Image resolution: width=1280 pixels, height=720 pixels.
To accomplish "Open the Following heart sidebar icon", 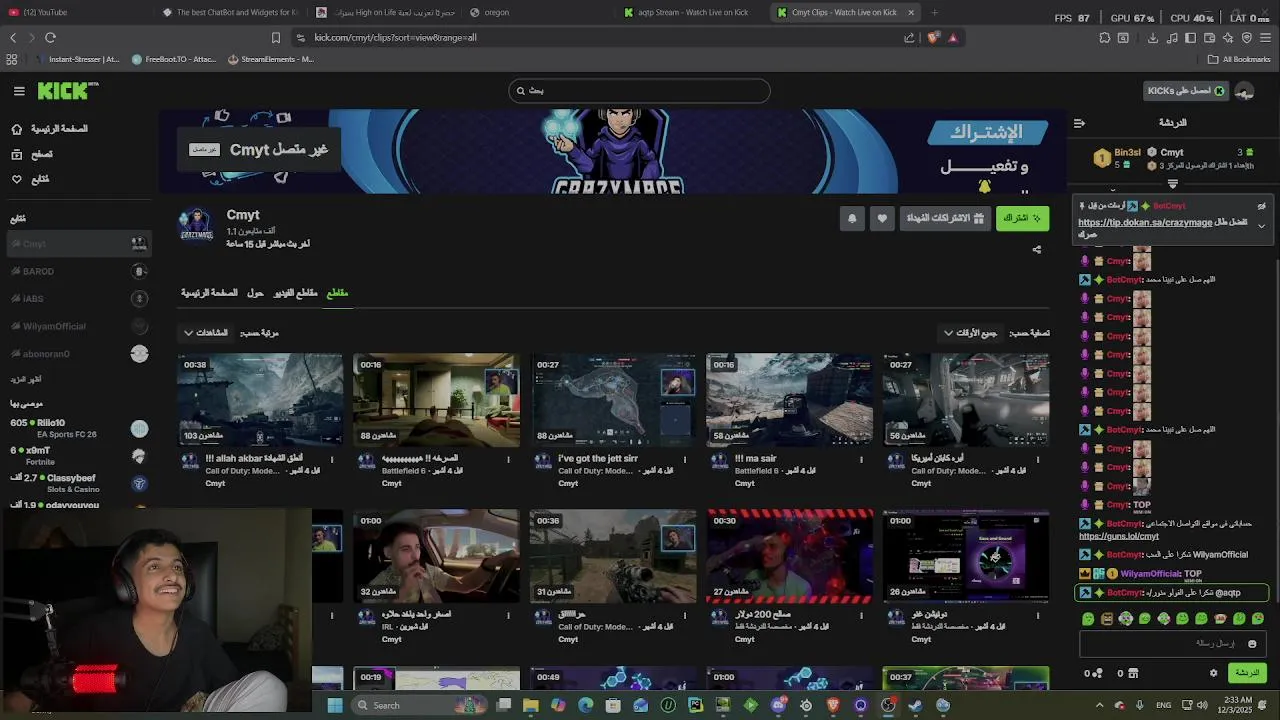I will 17,179.
